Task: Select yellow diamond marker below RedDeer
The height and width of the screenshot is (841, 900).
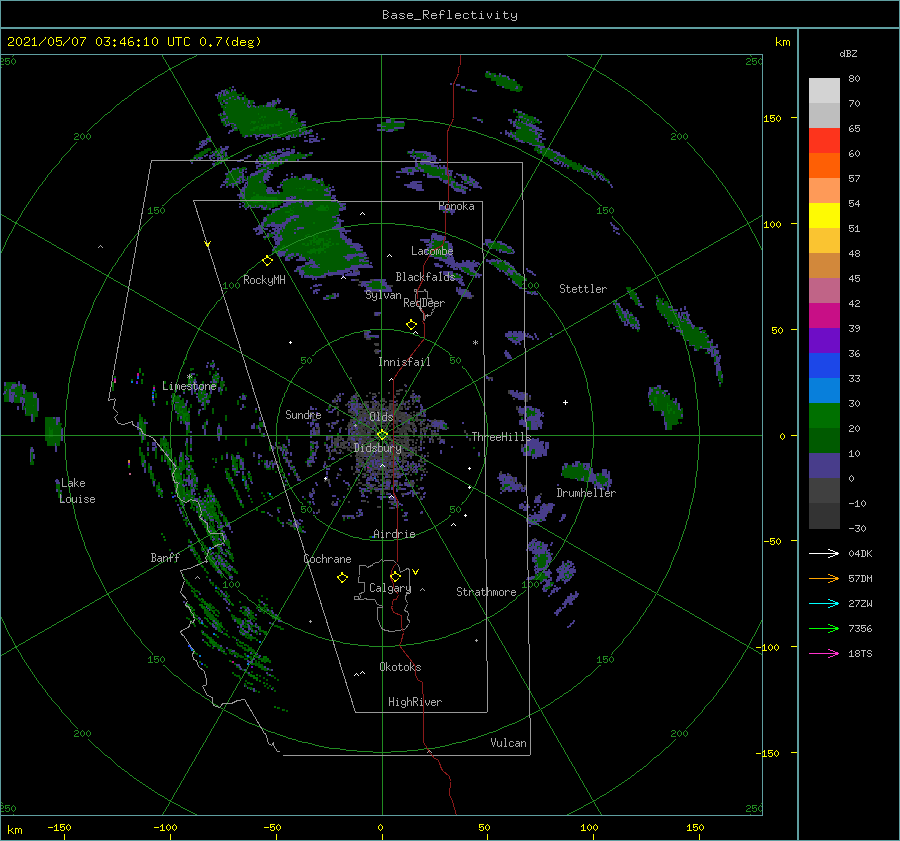Action: [x=411, y=325]
